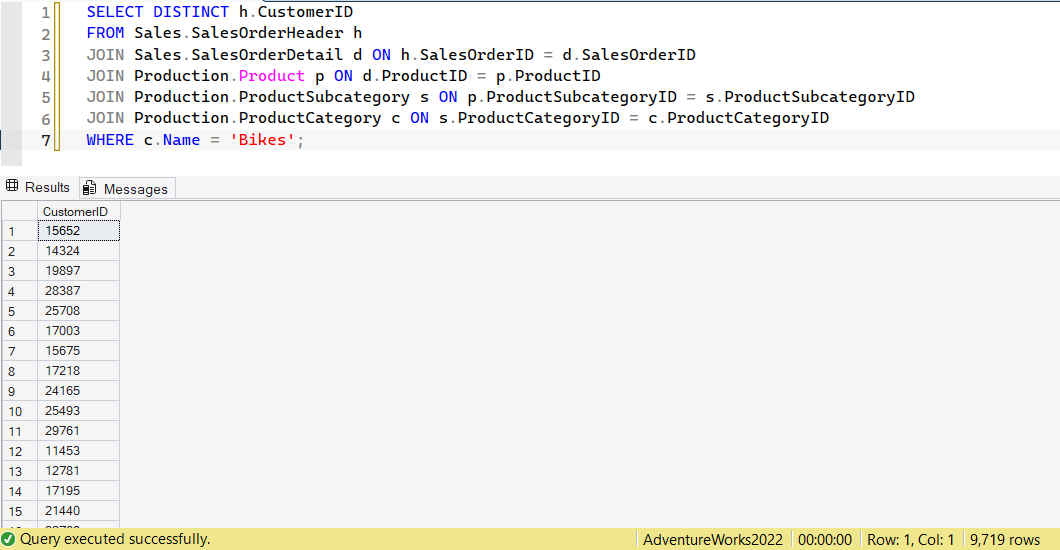
Task: Click the 'Bikes' string literal
Action: tap(262, 140)
